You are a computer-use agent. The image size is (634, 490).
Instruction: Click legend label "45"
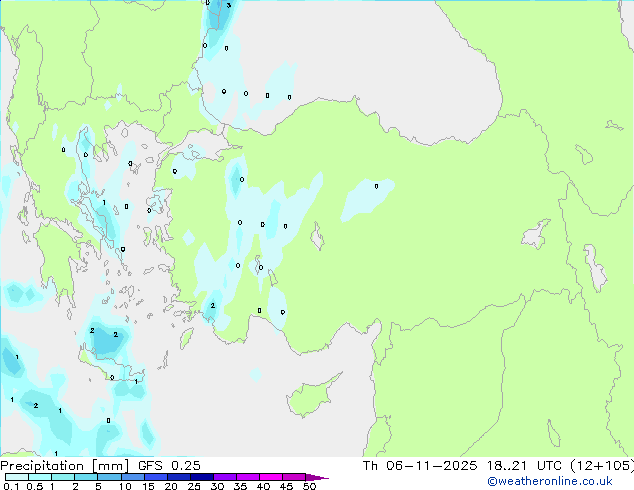[286, 486]
